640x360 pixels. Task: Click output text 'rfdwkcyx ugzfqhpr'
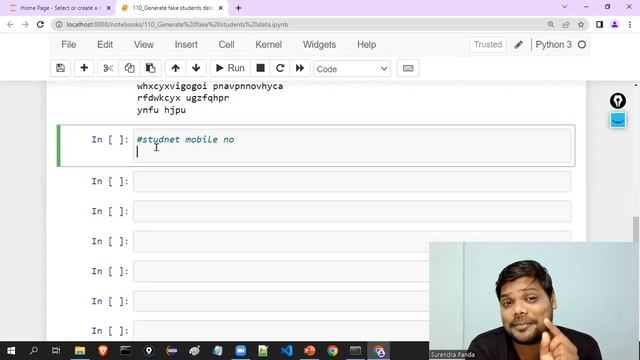coord(183,98)
